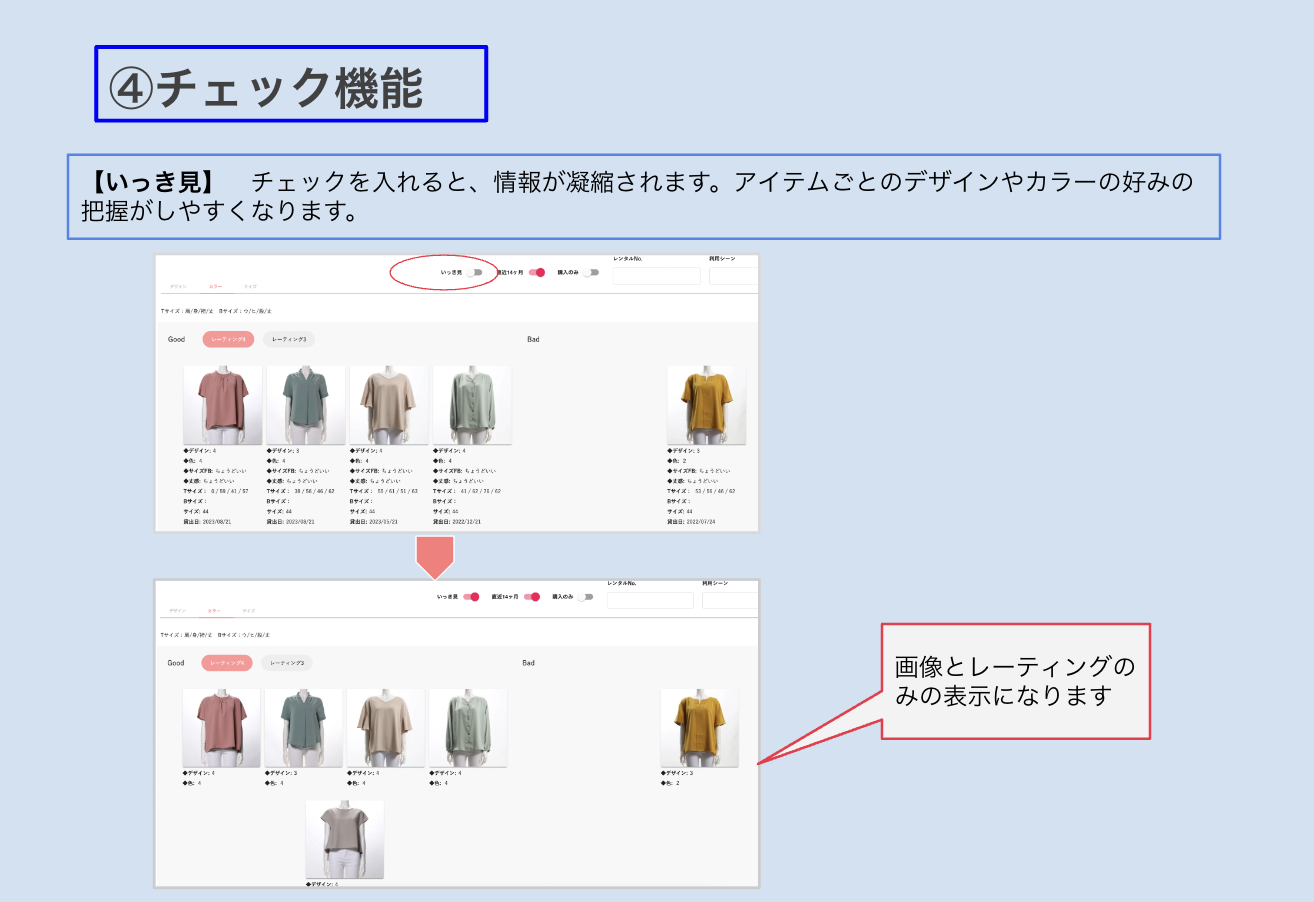Click gray striped top thumbnail
This screenshot has width=1314, height=902.
click(345, 839)
